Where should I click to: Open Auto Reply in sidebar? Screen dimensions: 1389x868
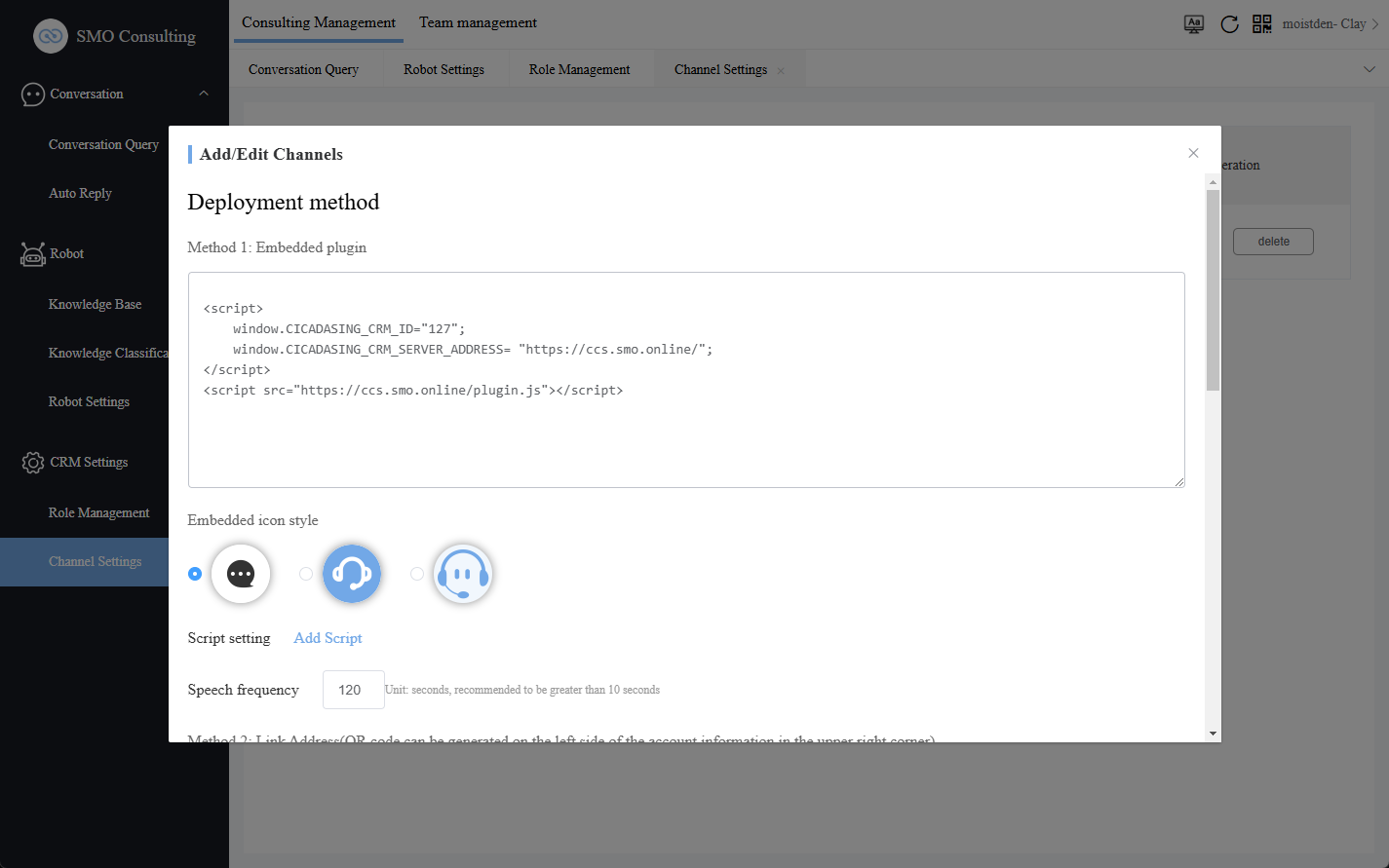80,193
